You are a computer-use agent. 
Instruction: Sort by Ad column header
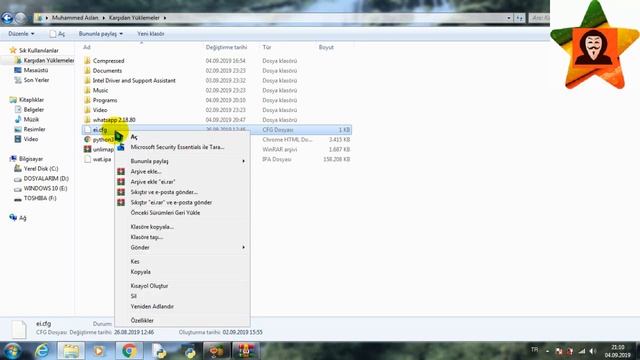click(87, 47)
